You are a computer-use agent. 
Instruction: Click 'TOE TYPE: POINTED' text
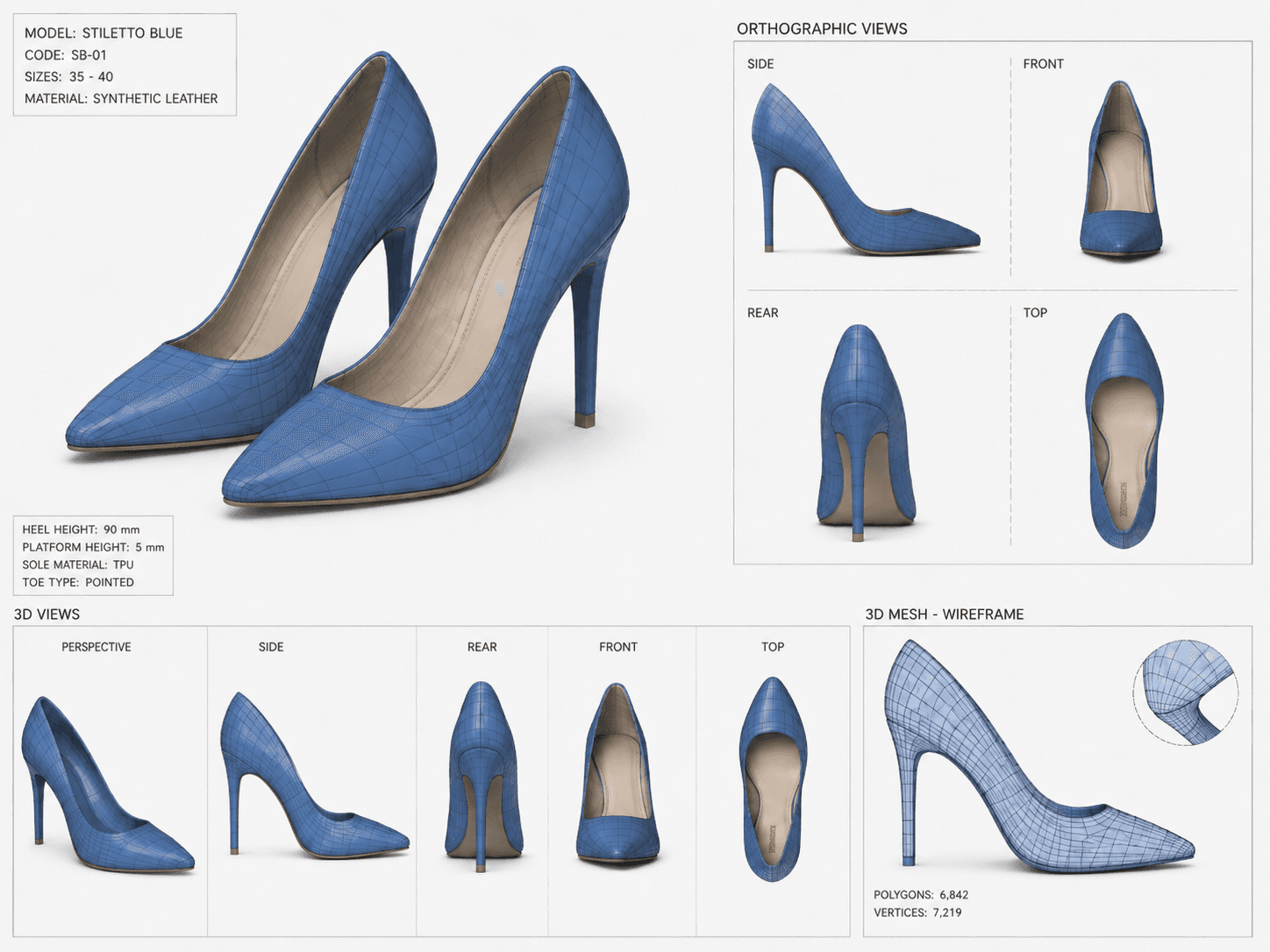(x=78, y=582)
